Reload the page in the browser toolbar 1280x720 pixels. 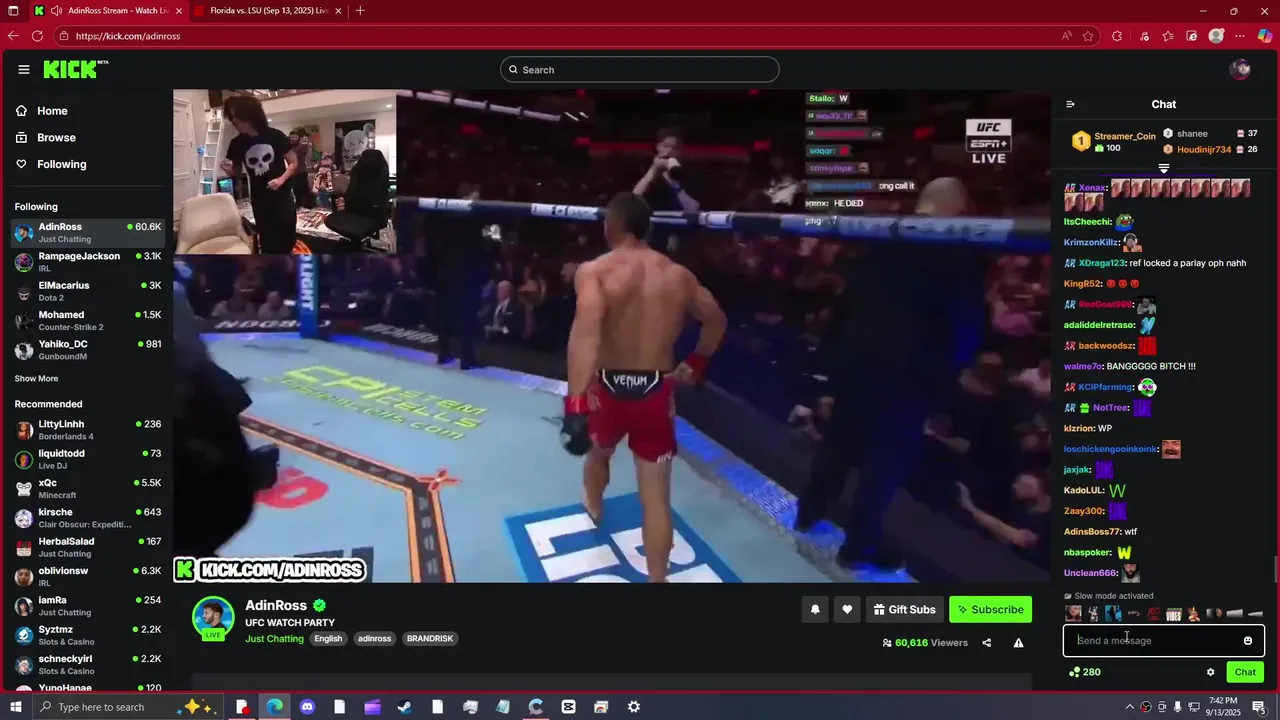(x=37, y=36)
